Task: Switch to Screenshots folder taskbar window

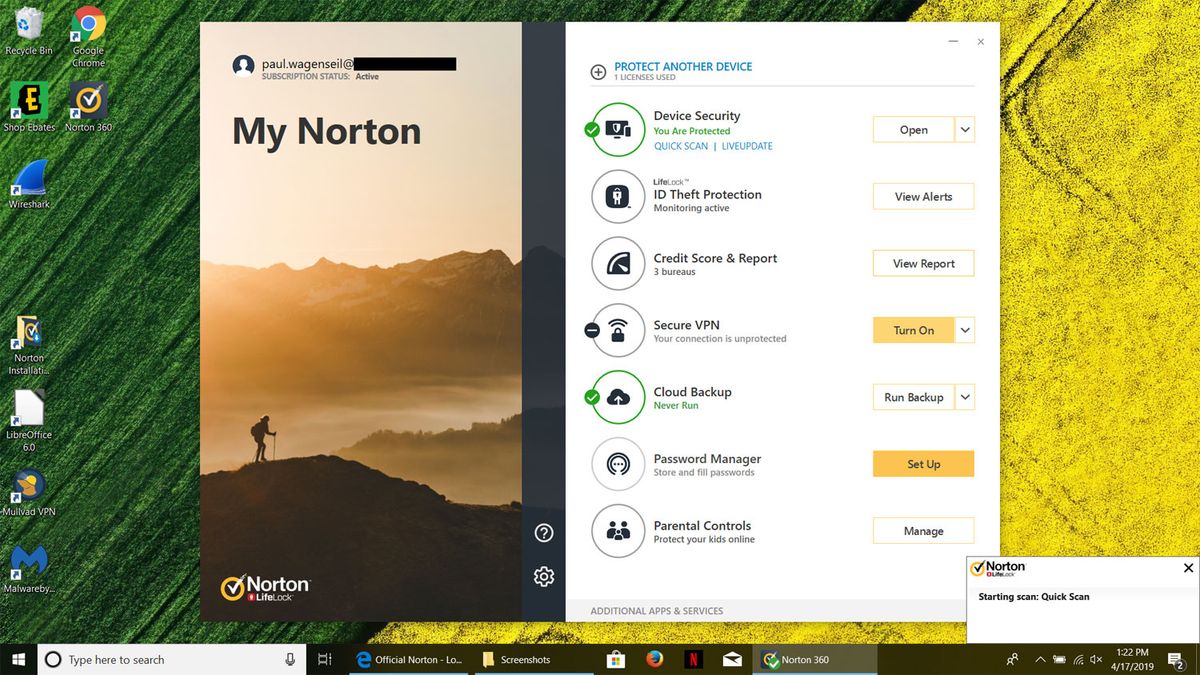Action: point(535,659)
